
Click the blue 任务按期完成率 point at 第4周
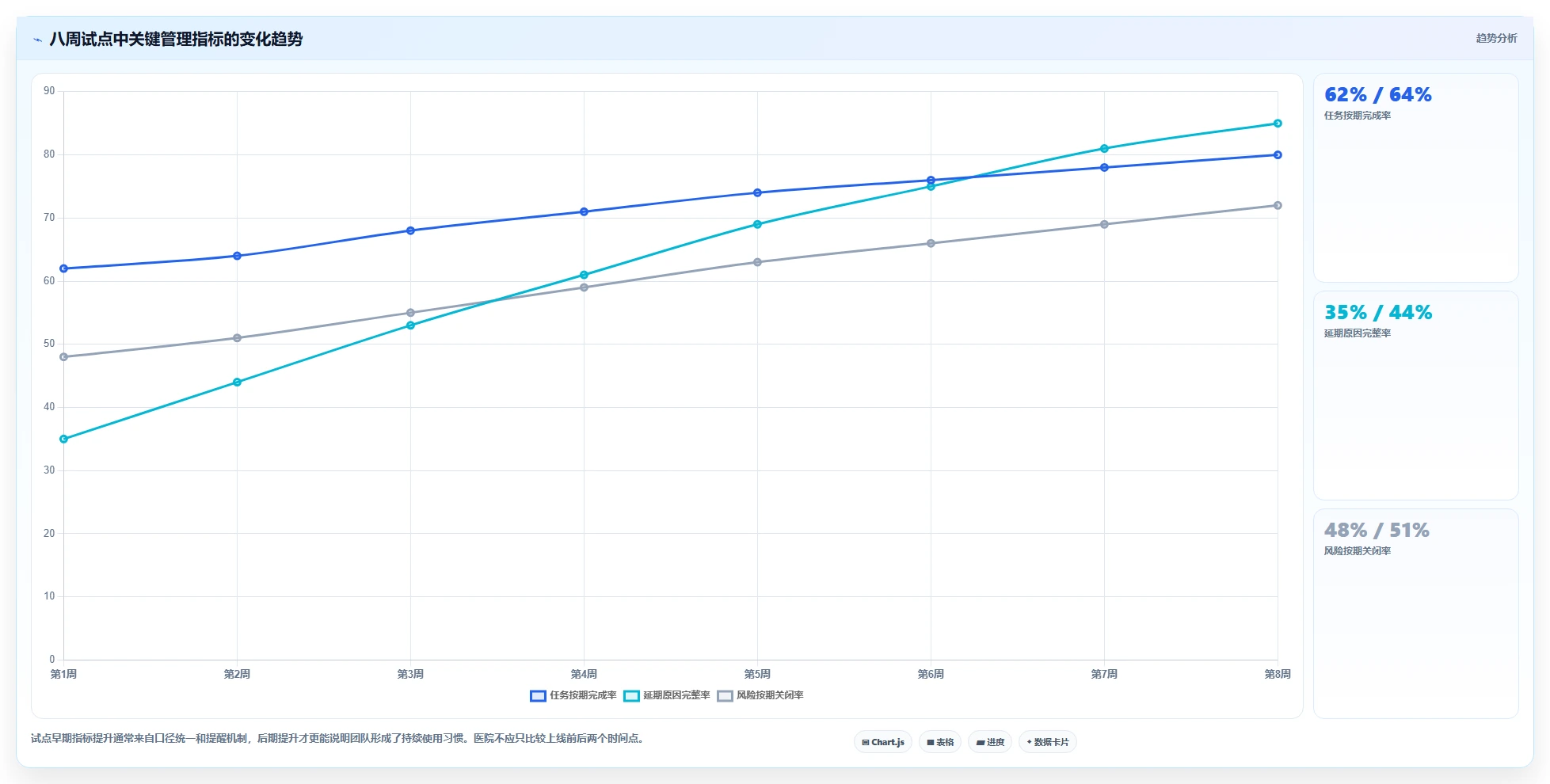coord(584,211)
